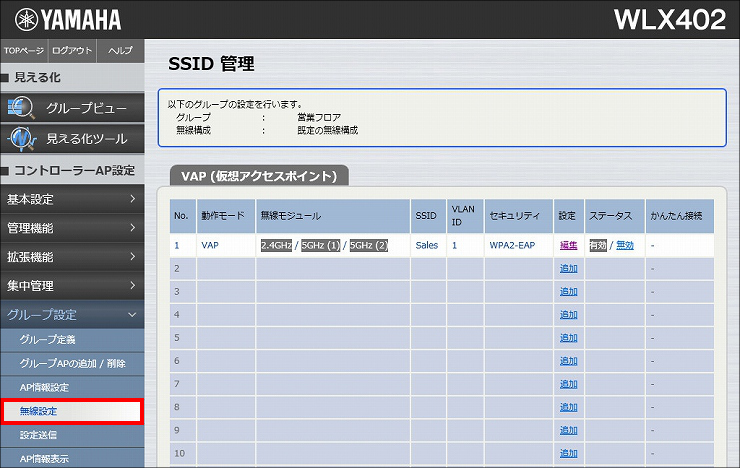Screen dimensions: 740x468
Task: Click 追加 link in row 2
Action: (x=568, y=268)
